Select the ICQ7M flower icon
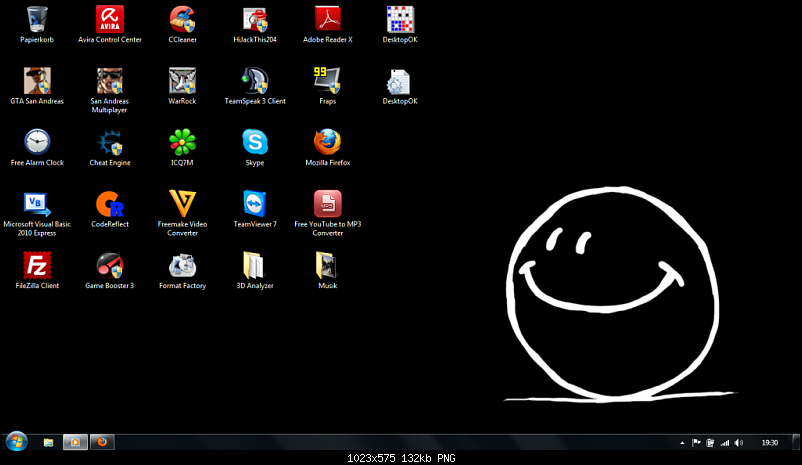The height and width of the screenshot is (465, 802). [x=183, y=142]
